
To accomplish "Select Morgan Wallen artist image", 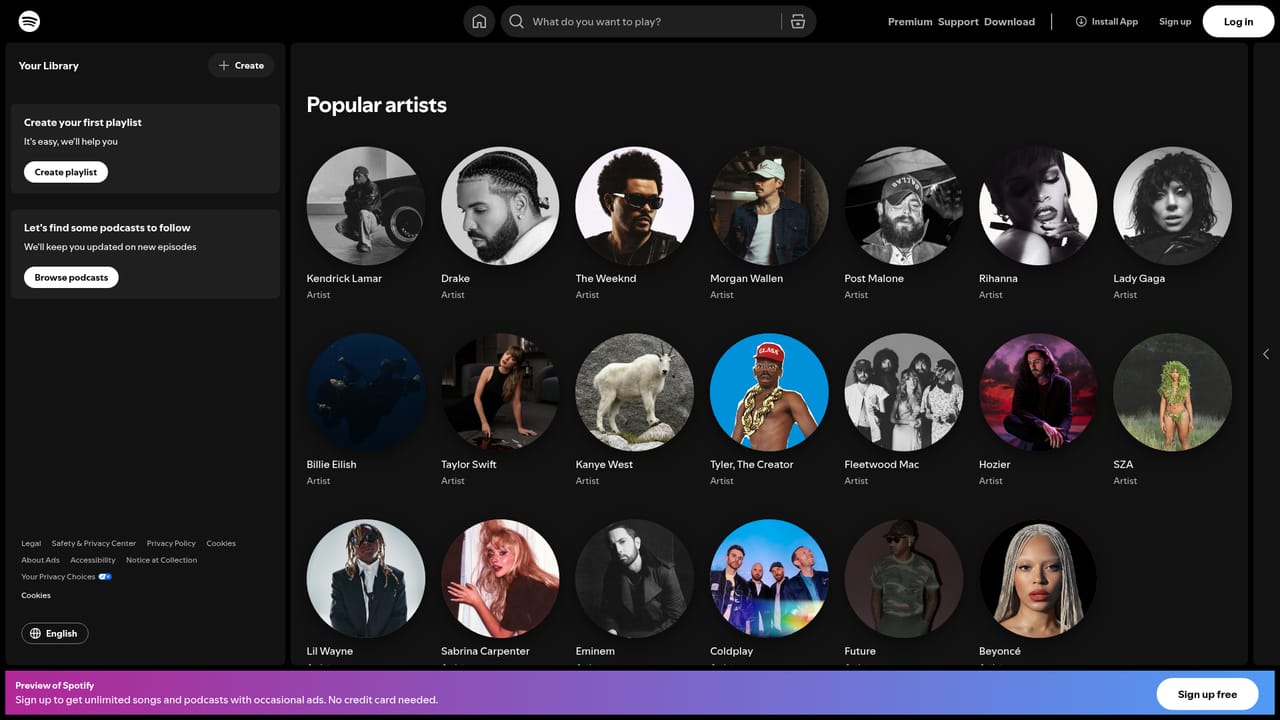I will tap(769, 206).
